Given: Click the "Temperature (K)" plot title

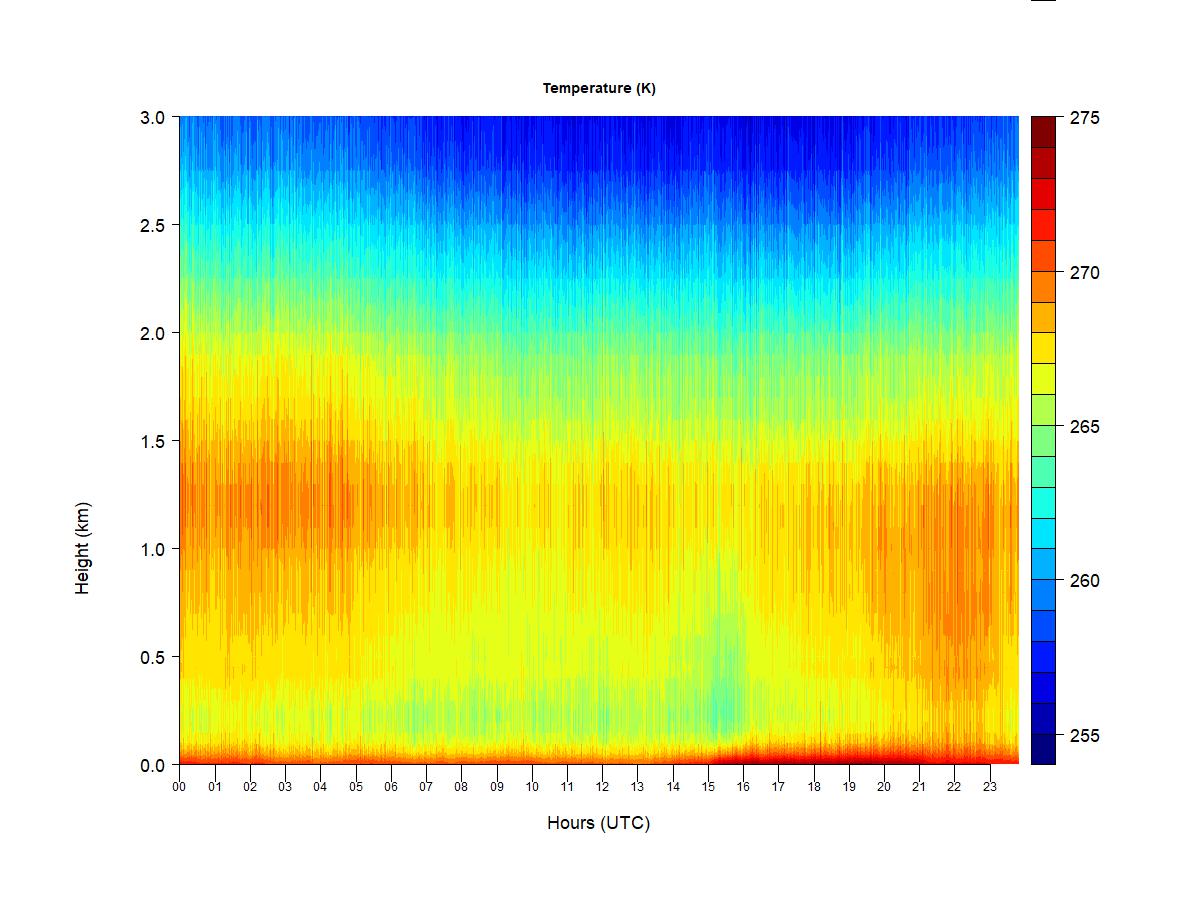Looking at the screenshot, I should [x=599, y=88].
